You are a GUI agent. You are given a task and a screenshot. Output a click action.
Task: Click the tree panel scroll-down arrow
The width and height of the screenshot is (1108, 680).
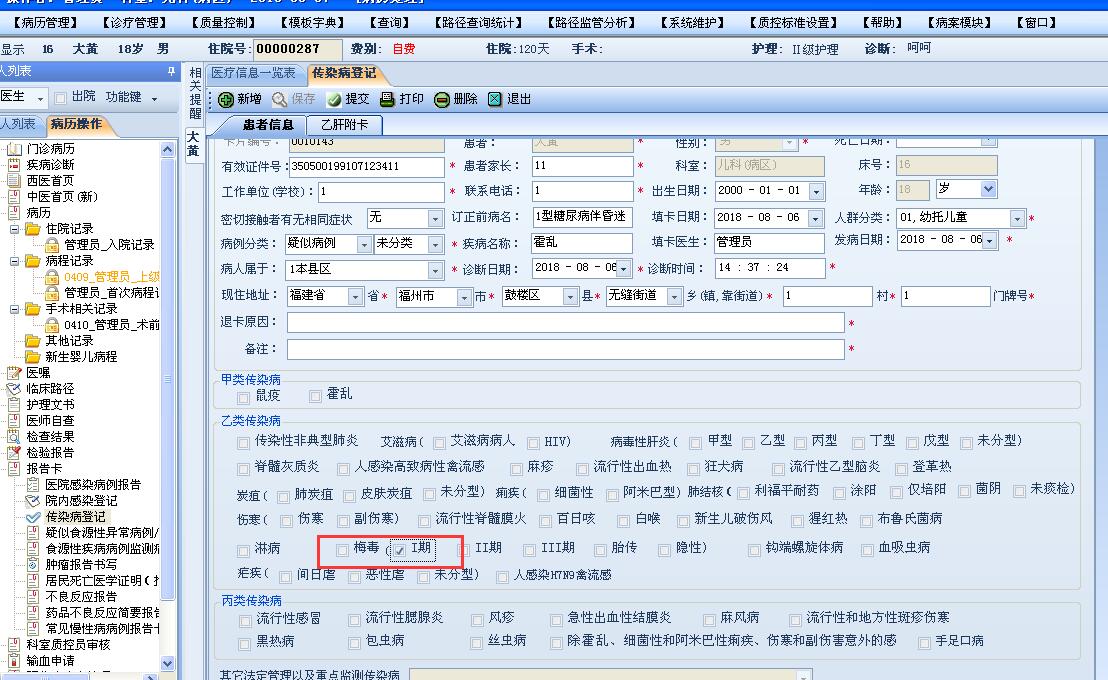click(x=167, y=663)
